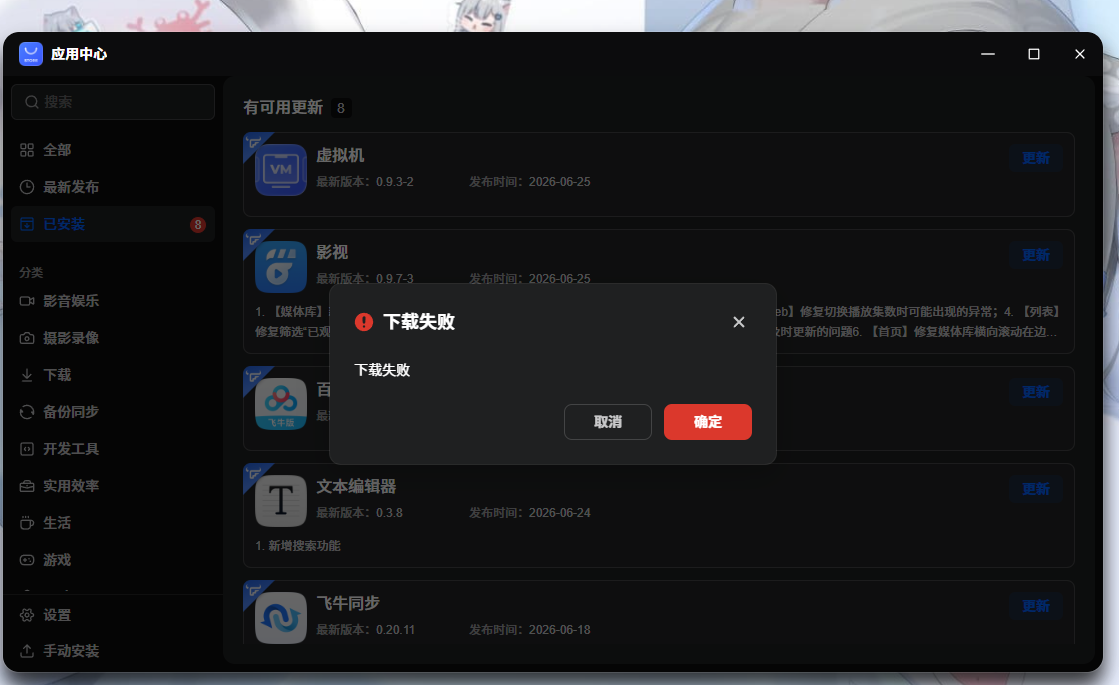Click the 文本编辑器 app title
The width and height of the screenshot is (1119, 685).
click(356, 487)
